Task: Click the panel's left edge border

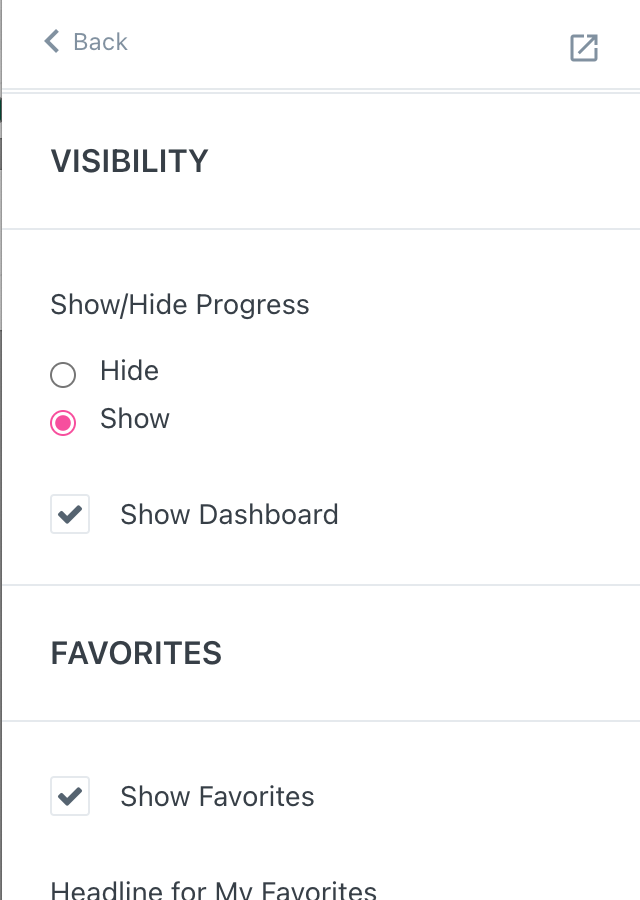Action: [2, 450]
